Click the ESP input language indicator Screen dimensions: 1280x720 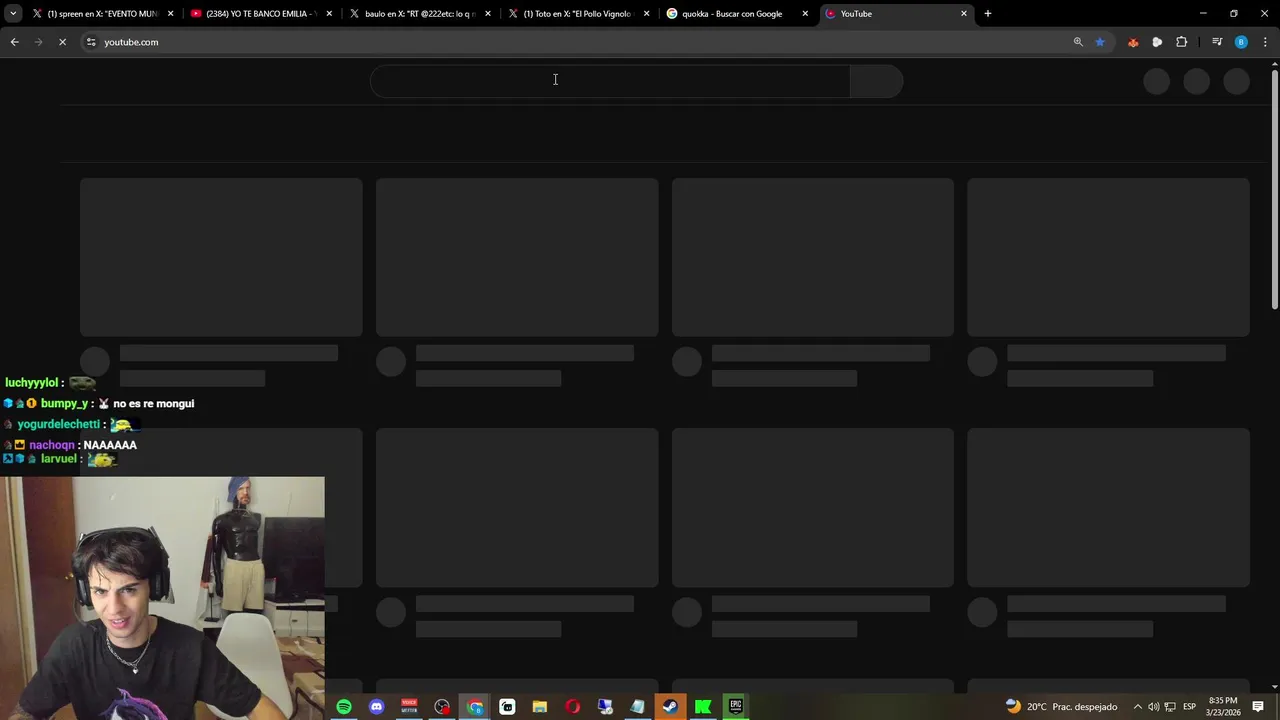[1190, 707]
